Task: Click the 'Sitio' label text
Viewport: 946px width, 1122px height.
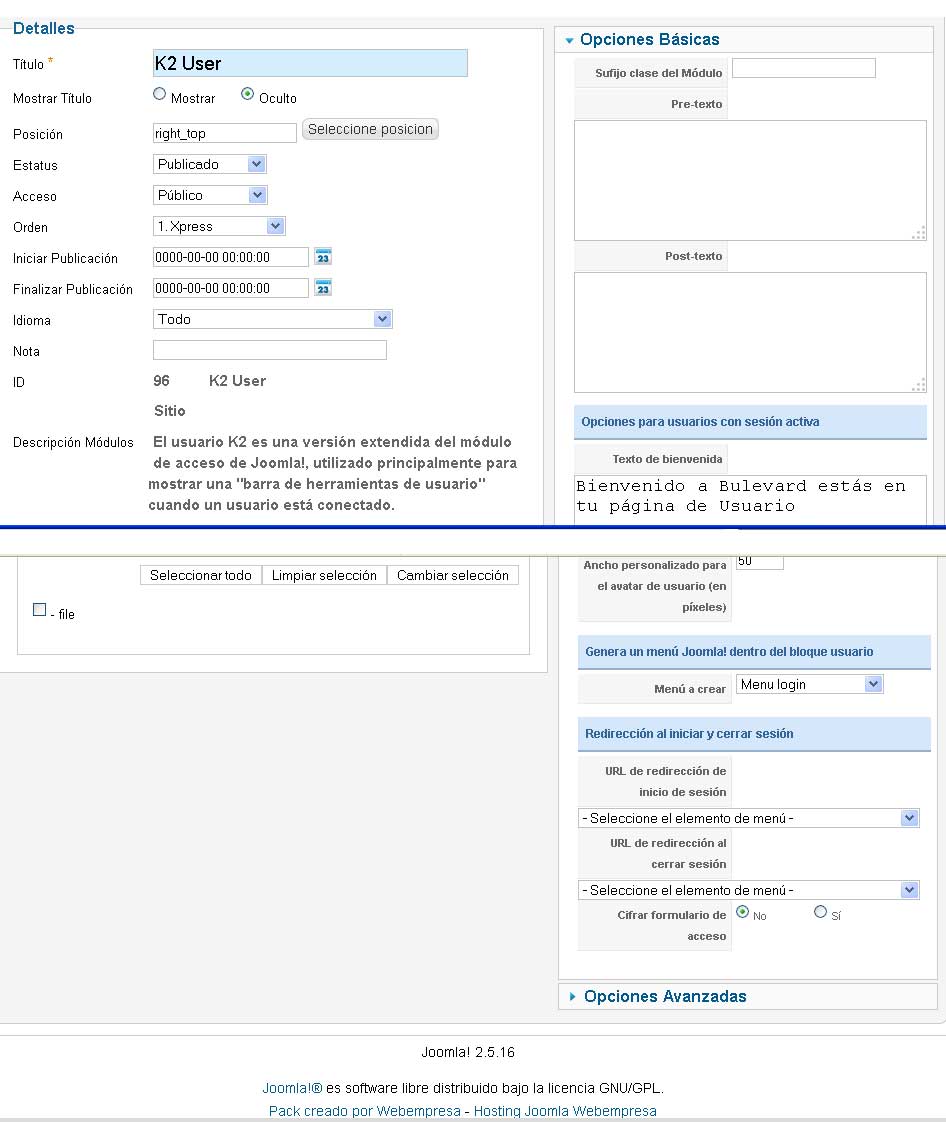Action: [x=170, y=411]
